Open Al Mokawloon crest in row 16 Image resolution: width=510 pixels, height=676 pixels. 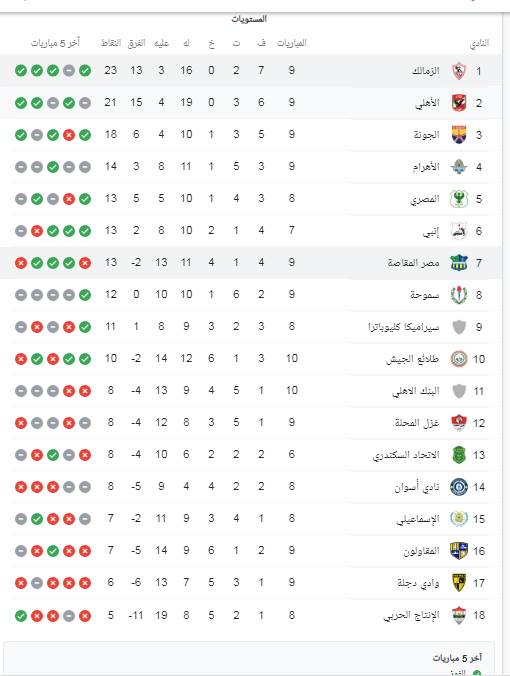point(459,551)
